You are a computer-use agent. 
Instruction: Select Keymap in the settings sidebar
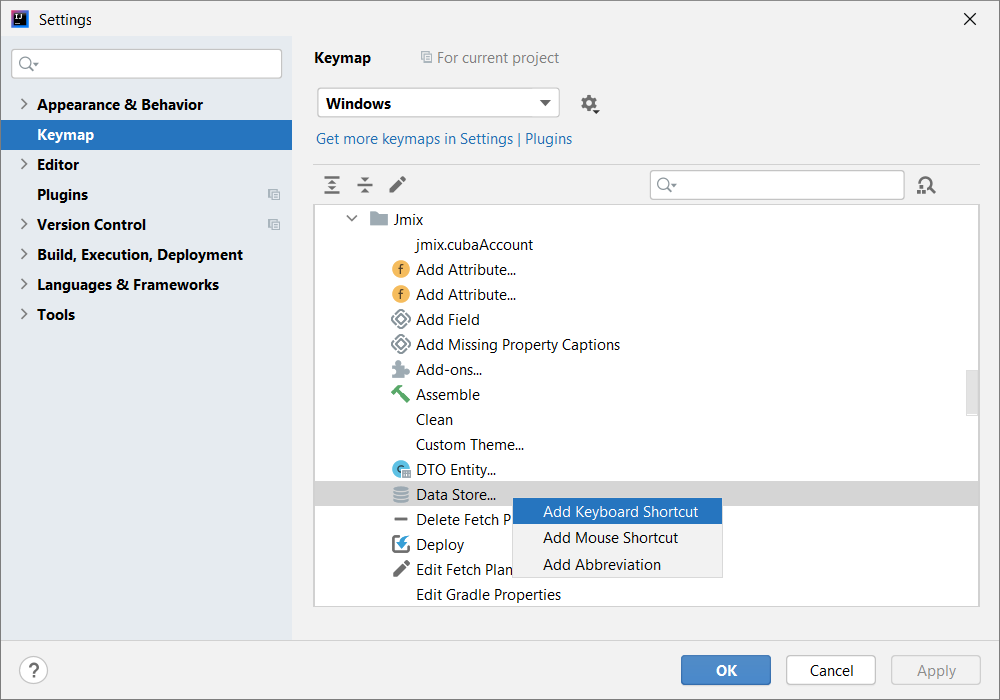coord(146,135)
